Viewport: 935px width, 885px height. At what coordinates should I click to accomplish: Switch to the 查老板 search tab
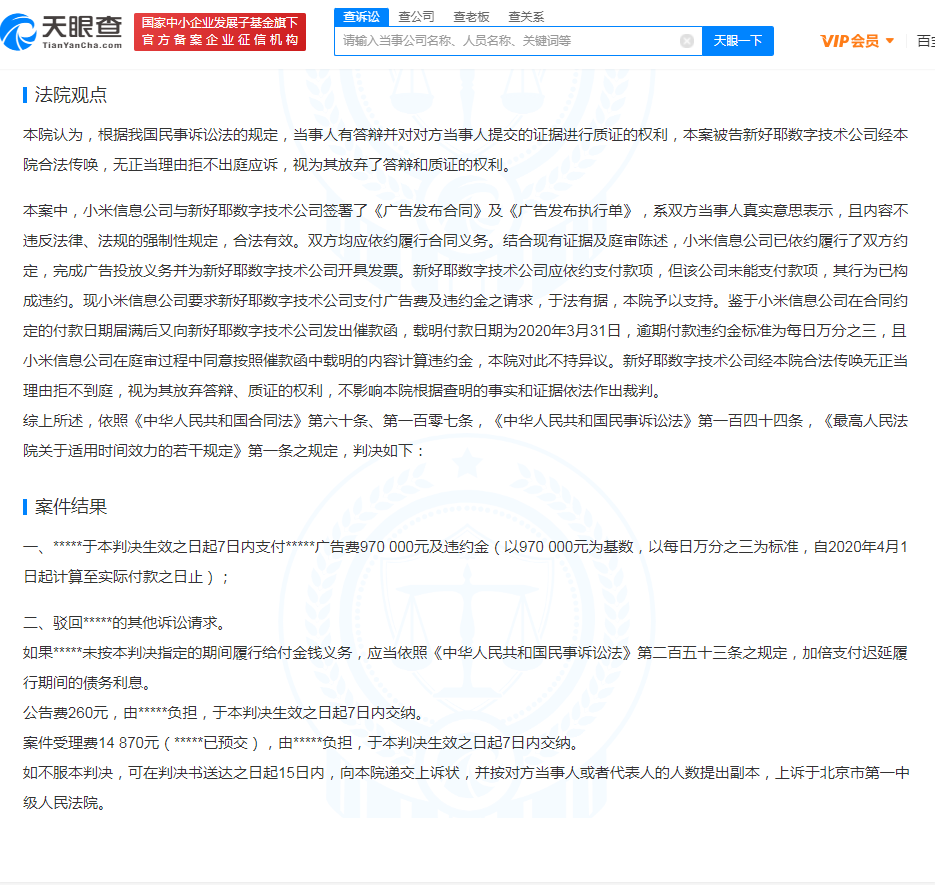tap(471, 17)
